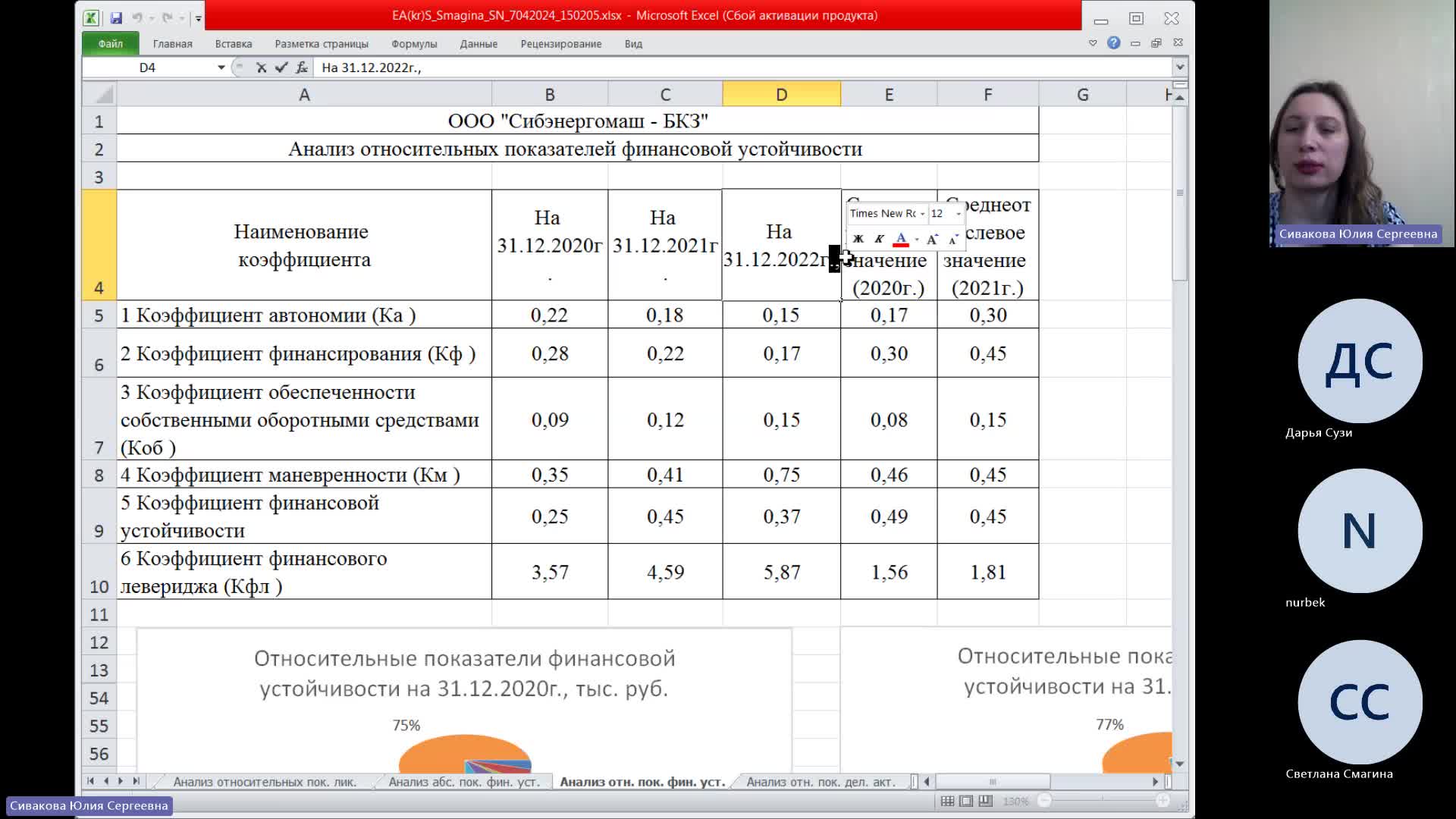Click the 2020 pie chart title
The height and width of the screenshot is (819, 1456).
click(x=464, y=673)
